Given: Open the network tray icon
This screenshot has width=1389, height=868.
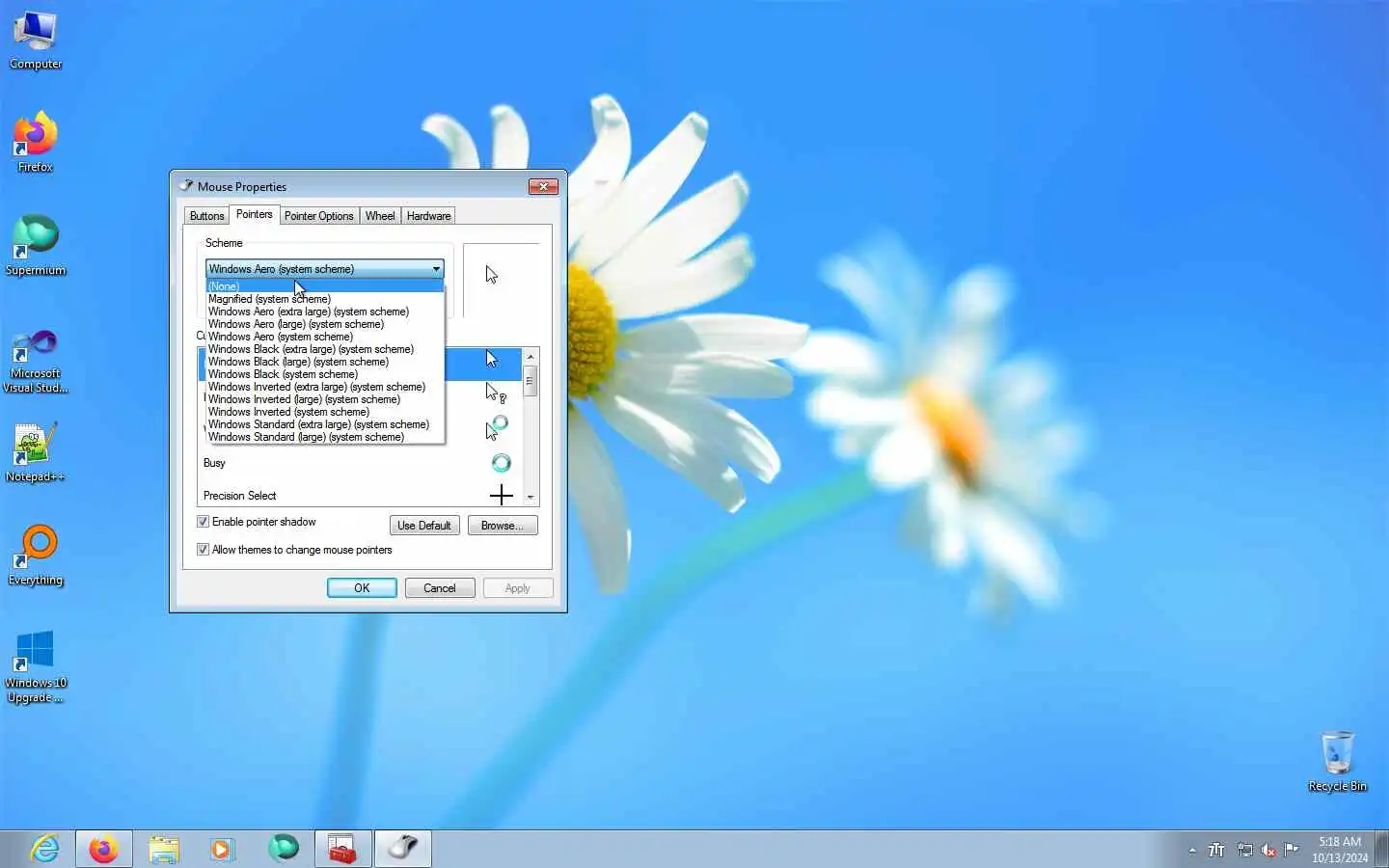Looking at the screenshot, I should pyautogui.click(x=1244, y=850).
